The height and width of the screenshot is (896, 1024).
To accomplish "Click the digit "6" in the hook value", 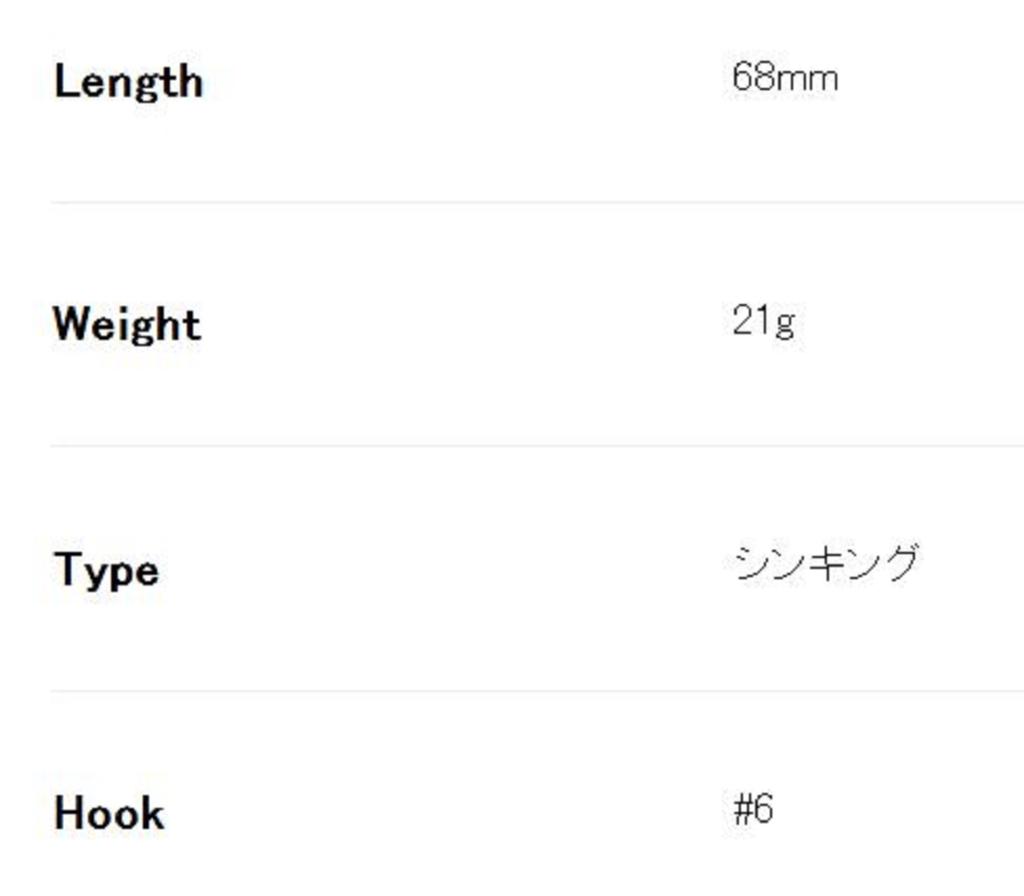I will 763,809.
